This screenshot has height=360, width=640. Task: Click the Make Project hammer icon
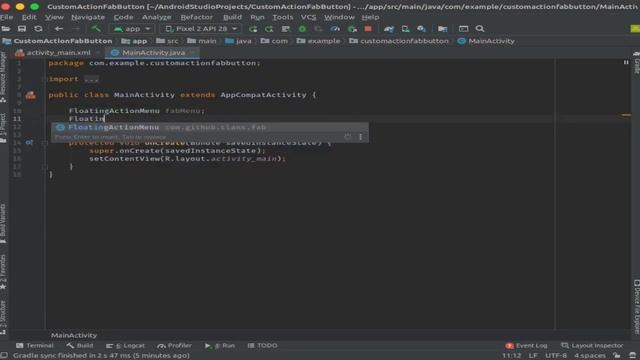[96, 29]
